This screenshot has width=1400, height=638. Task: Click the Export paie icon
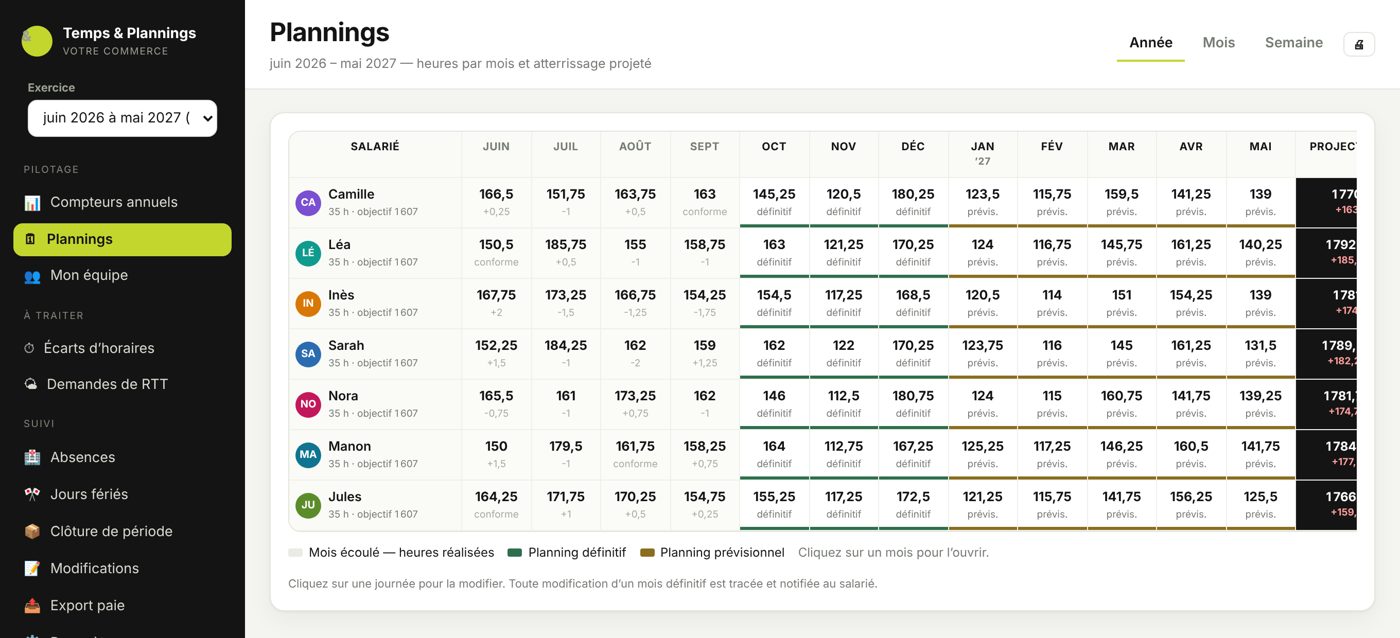click(32, 605)
